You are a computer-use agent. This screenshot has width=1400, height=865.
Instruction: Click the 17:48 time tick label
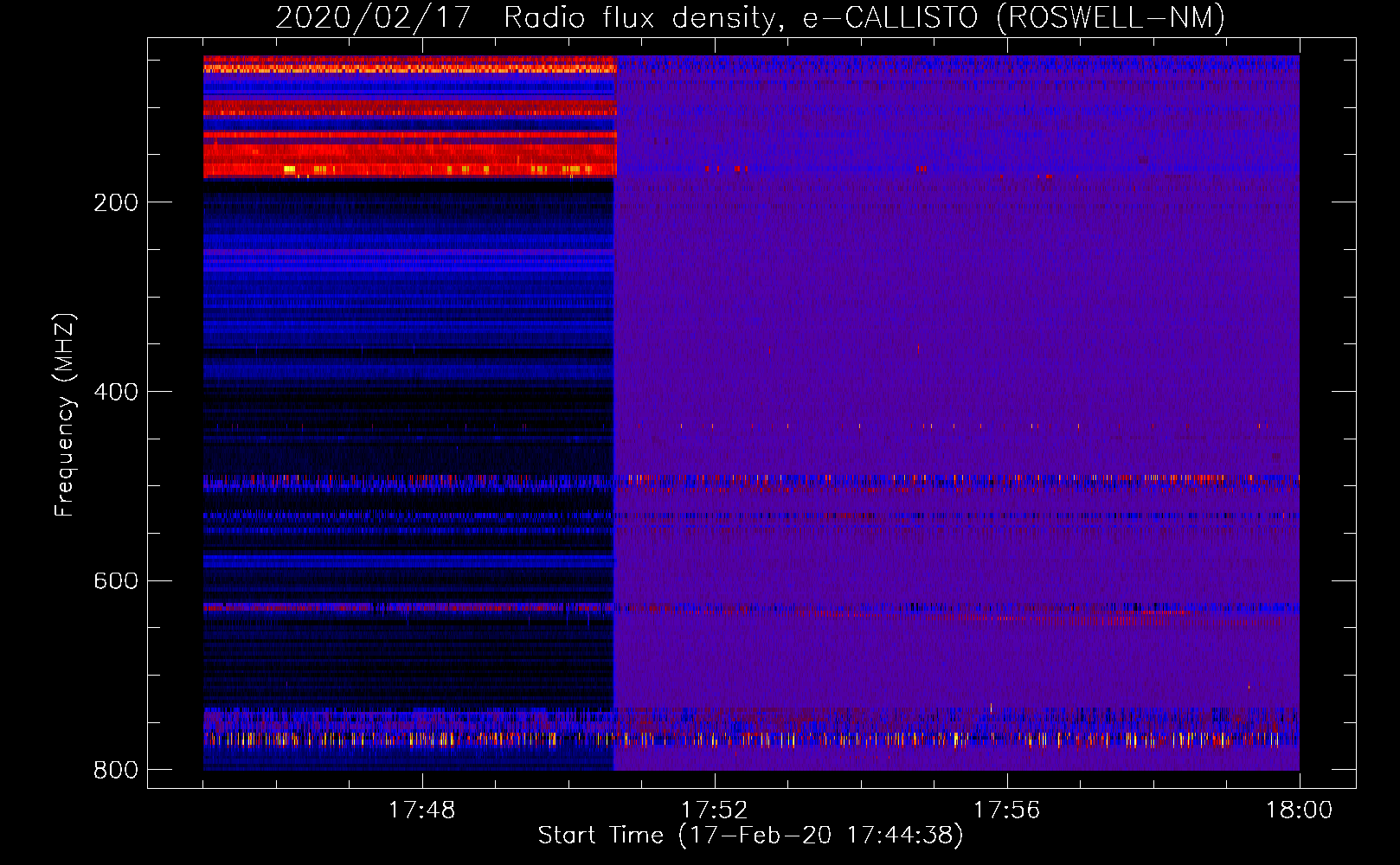pos(421,811)
